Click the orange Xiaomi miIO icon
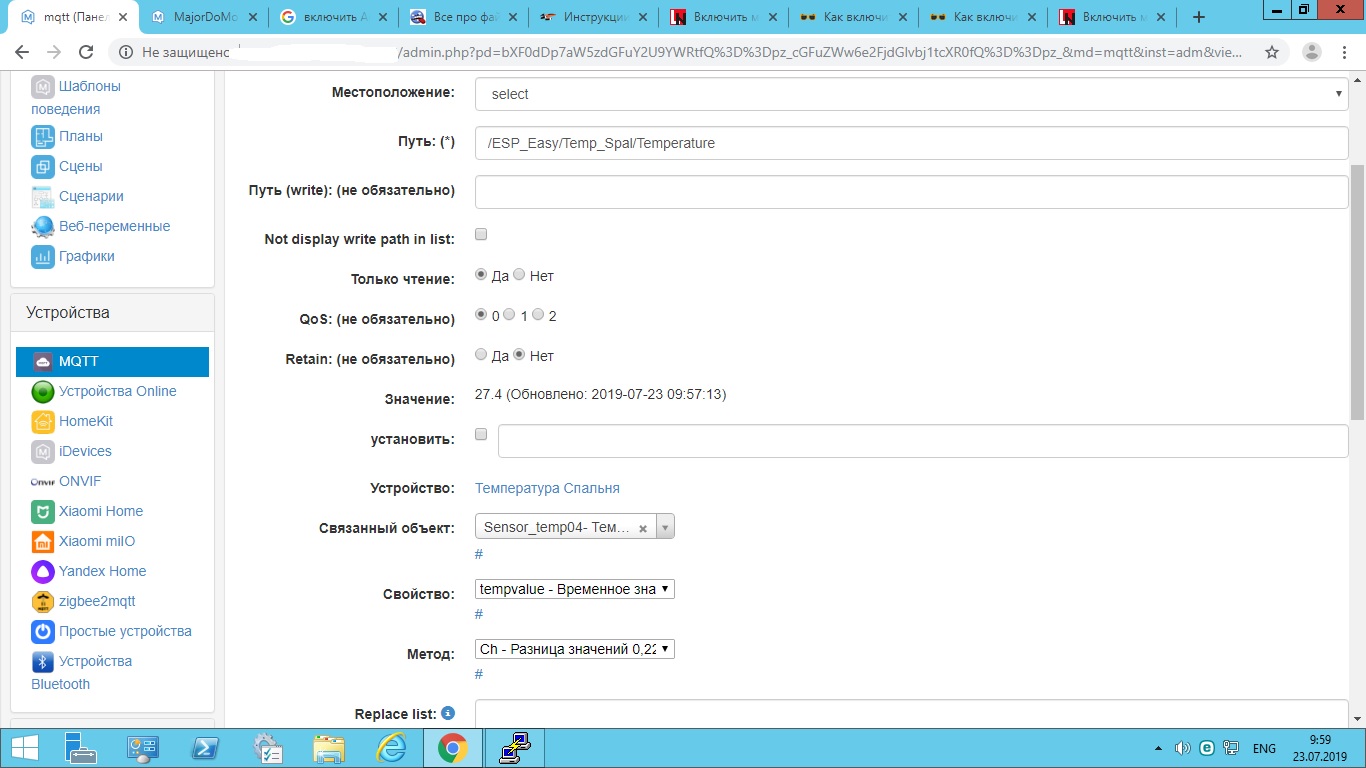The width and height of the screenshot is (1366, 768). [x=42, y=542]
